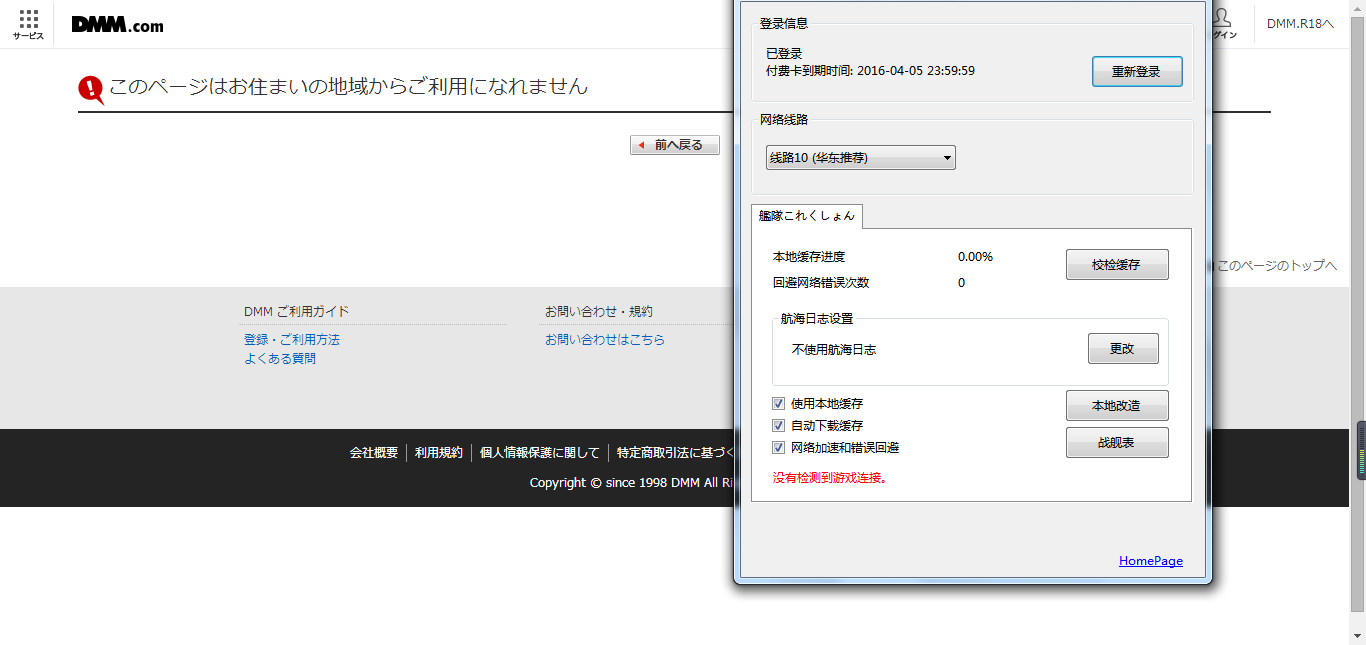The image size is (1366, 645).
Task: Expand the 线路10 (华东推荐) network line dropdown
Action: (x=860, y=158)
